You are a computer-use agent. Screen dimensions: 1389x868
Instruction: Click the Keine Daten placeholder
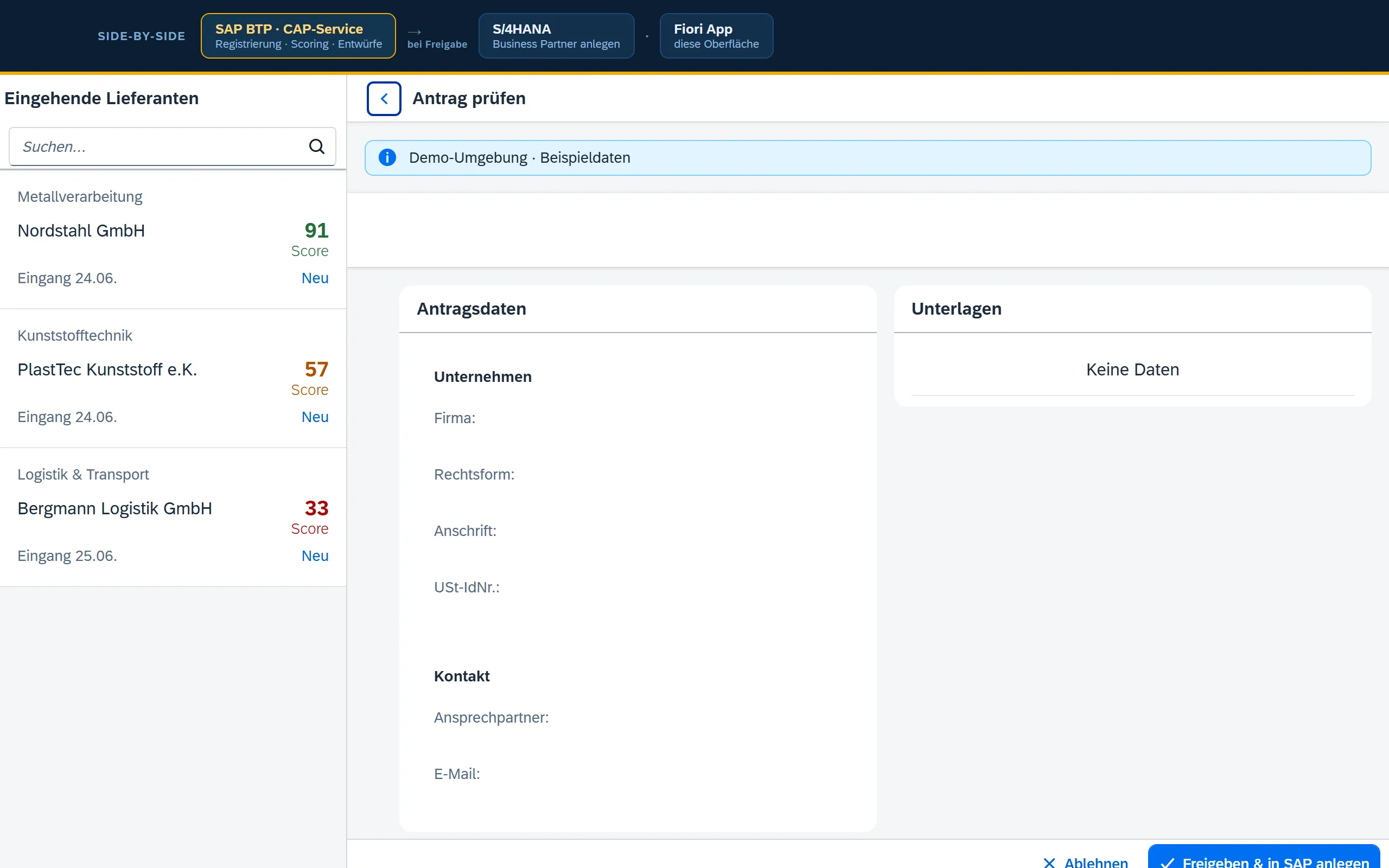[1132, 369]
